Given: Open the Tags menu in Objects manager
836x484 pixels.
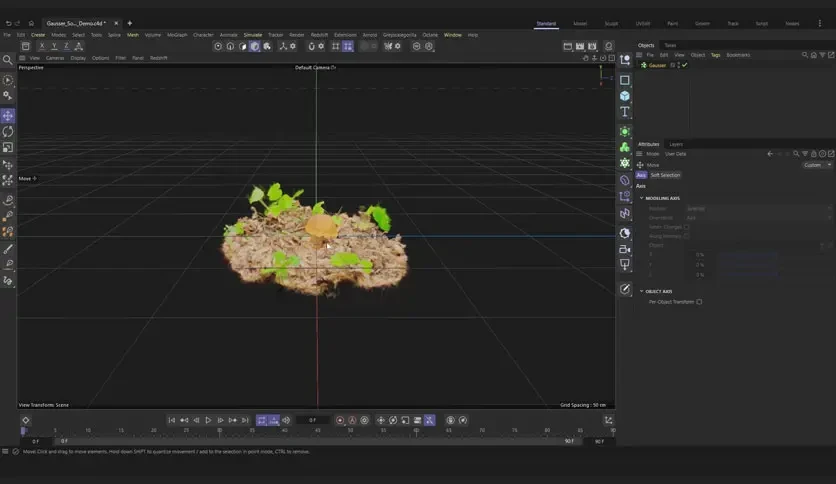Looking at the screenshot, I should click(715, 55).
